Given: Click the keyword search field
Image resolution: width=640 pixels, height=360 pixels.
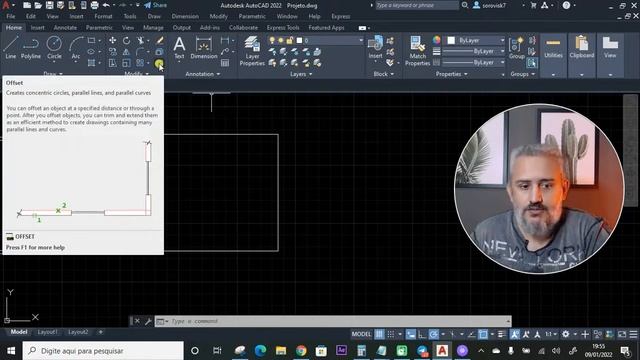Looking at the screenshot, I should click(416, 5).
